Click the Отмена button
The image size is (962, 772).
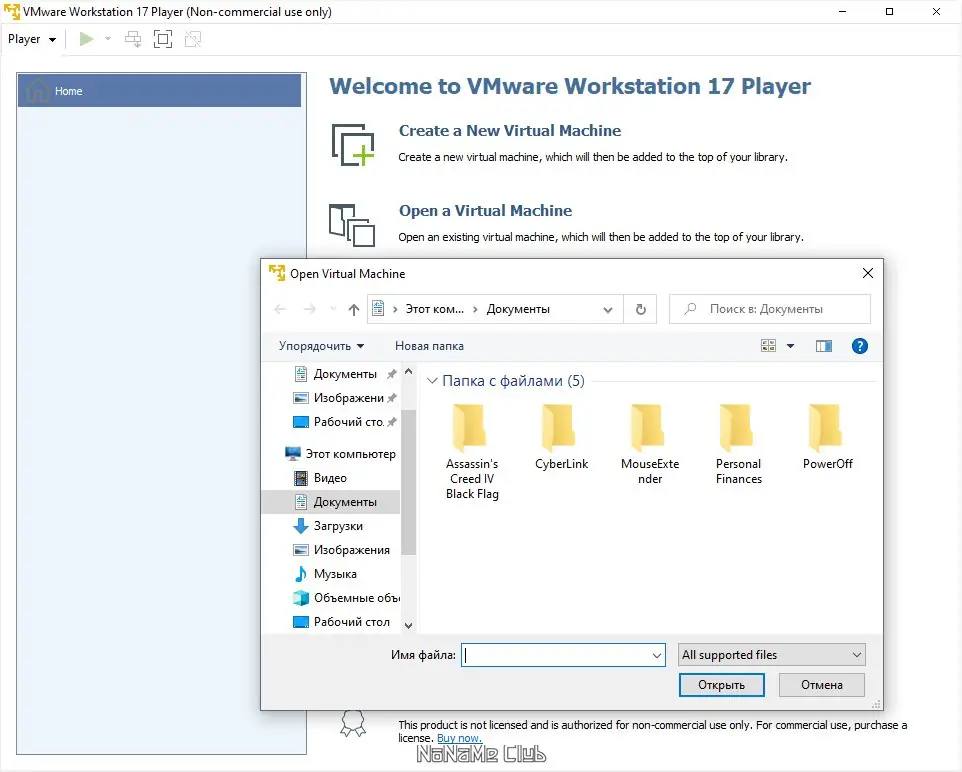click(822, 685)
